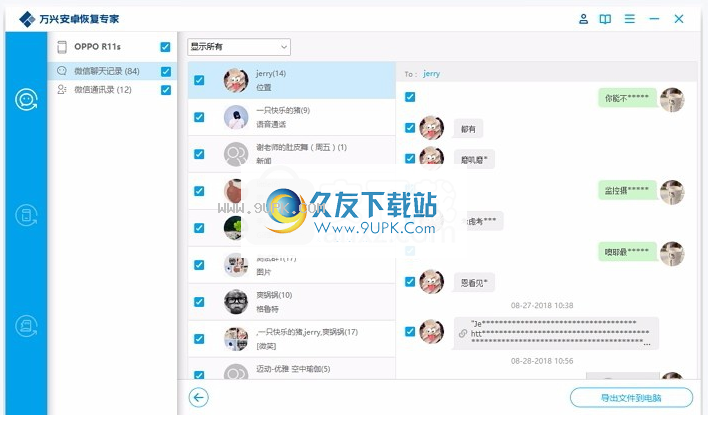The height and width of the screenshot is (422, 708).
Task: Uncheck checkbox beside the 你能不 message
Action: [x=410, y=97]
